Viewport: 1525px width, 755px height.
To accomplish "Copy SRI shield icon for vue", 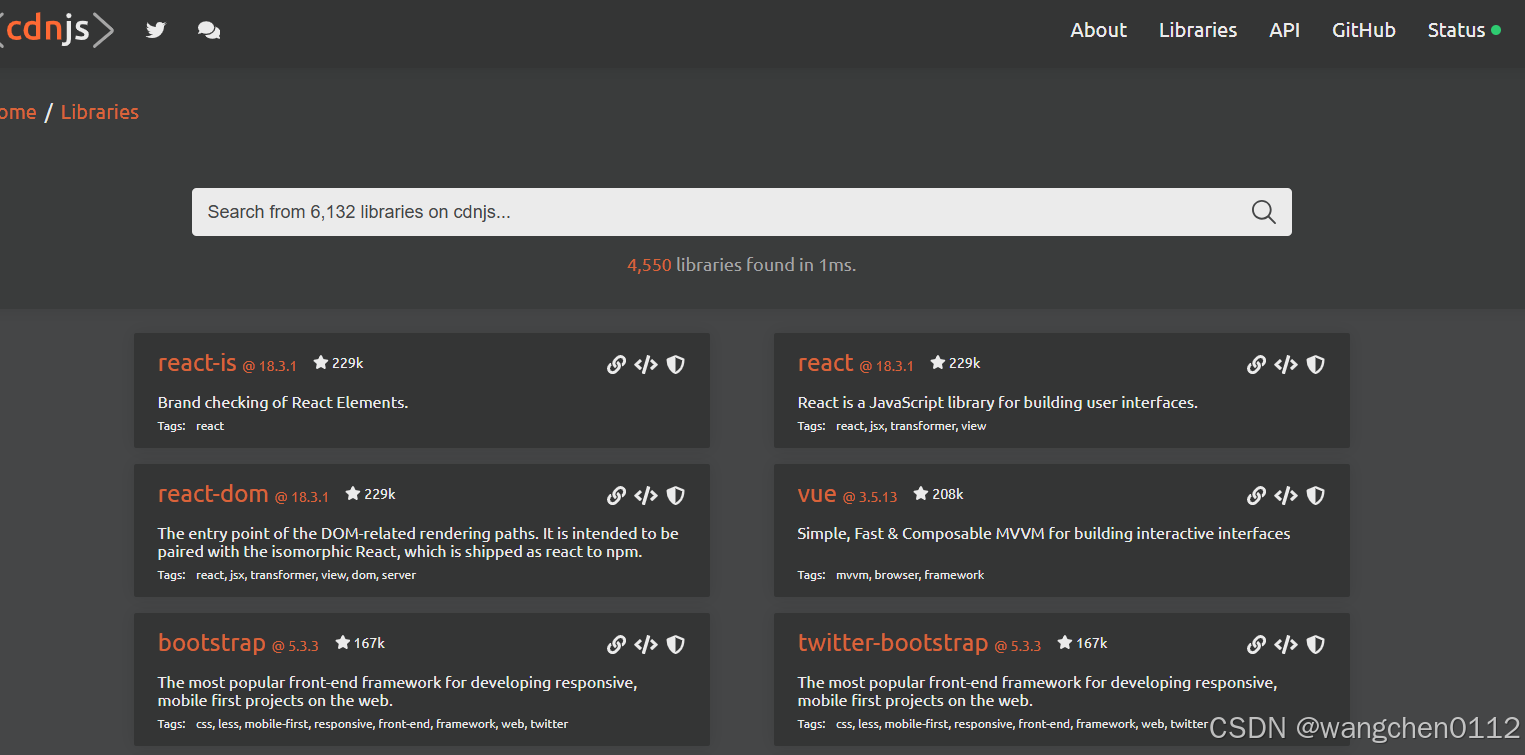I will (1316, 495).
